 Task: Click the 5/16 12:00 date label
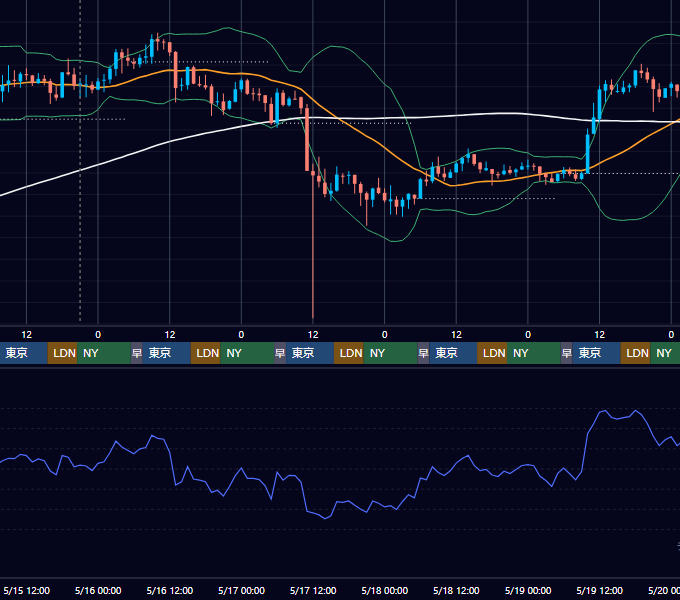[x=170, y=590]
